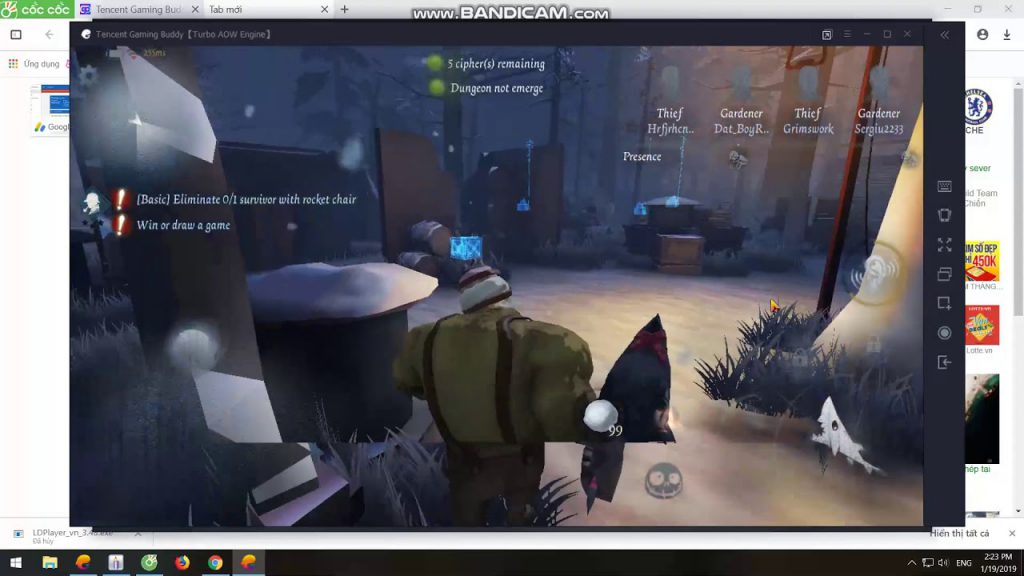Click the exit/back icon in emulator sidebar

944,362
